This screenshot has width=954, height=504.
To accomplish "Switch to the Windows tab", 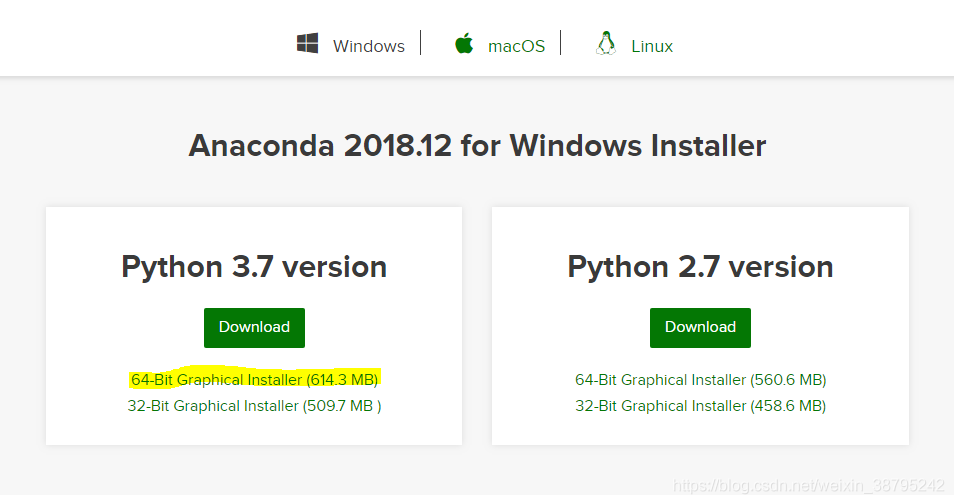I will point(369,46).
